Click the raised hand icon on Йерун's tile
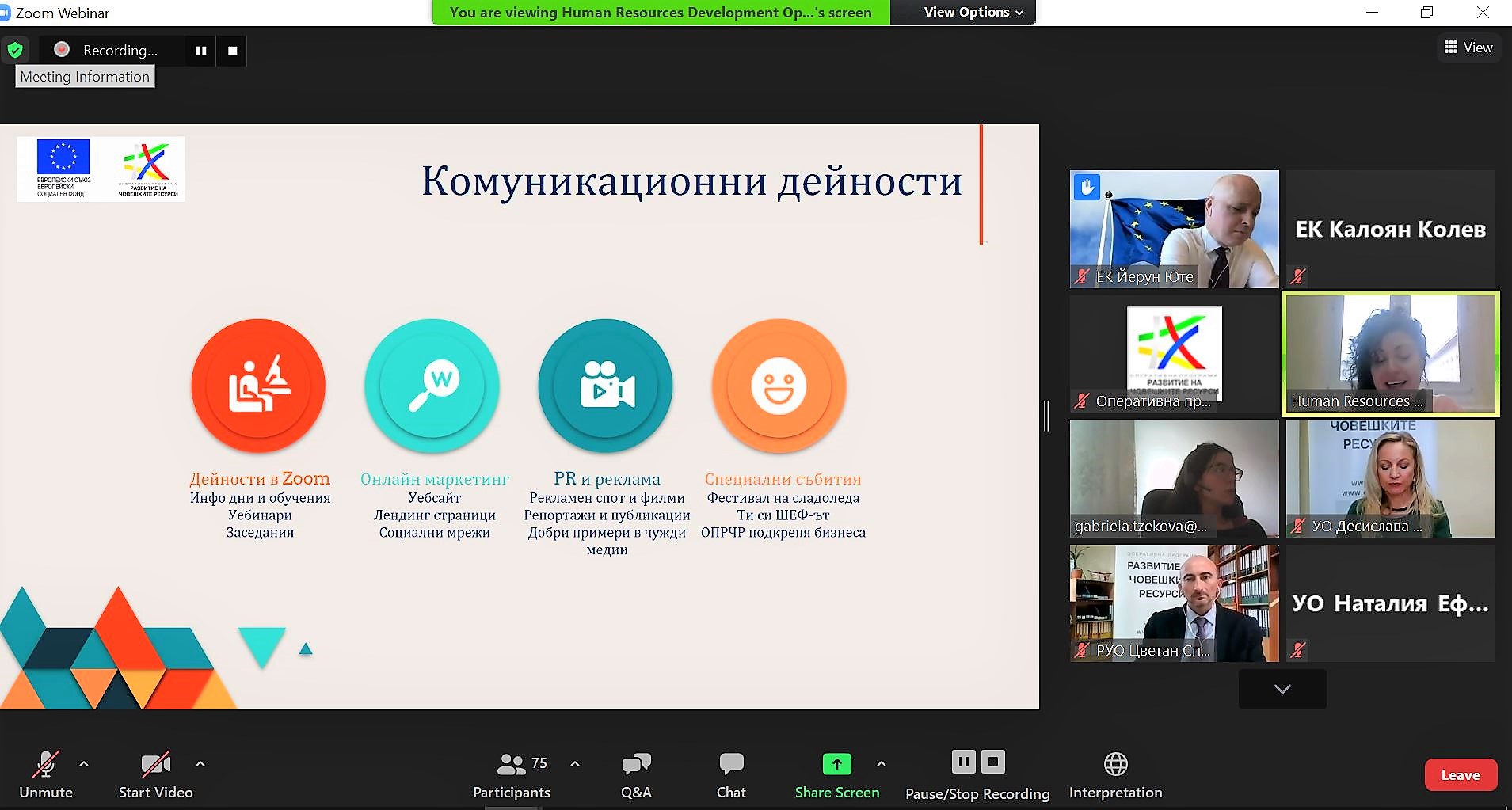 click(1087, 188)
